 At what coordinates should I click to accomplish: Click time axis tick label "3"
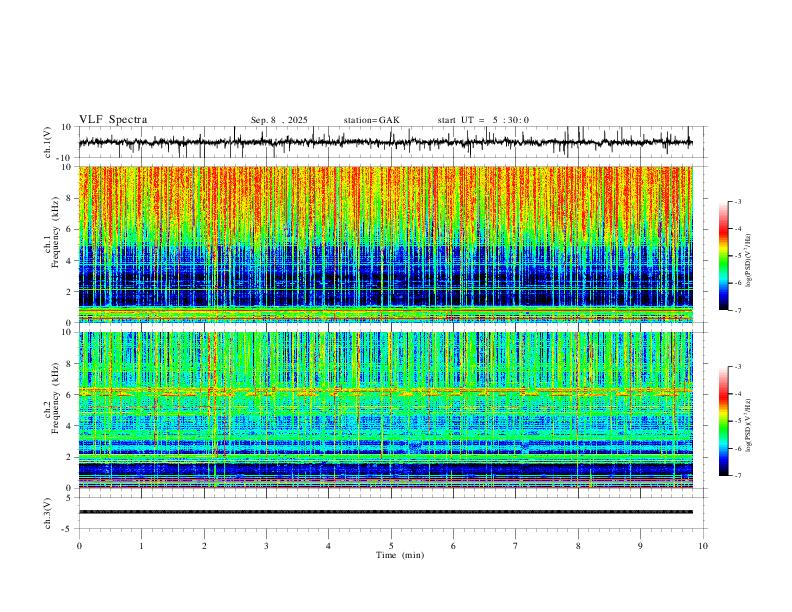[x=266, y=546]
